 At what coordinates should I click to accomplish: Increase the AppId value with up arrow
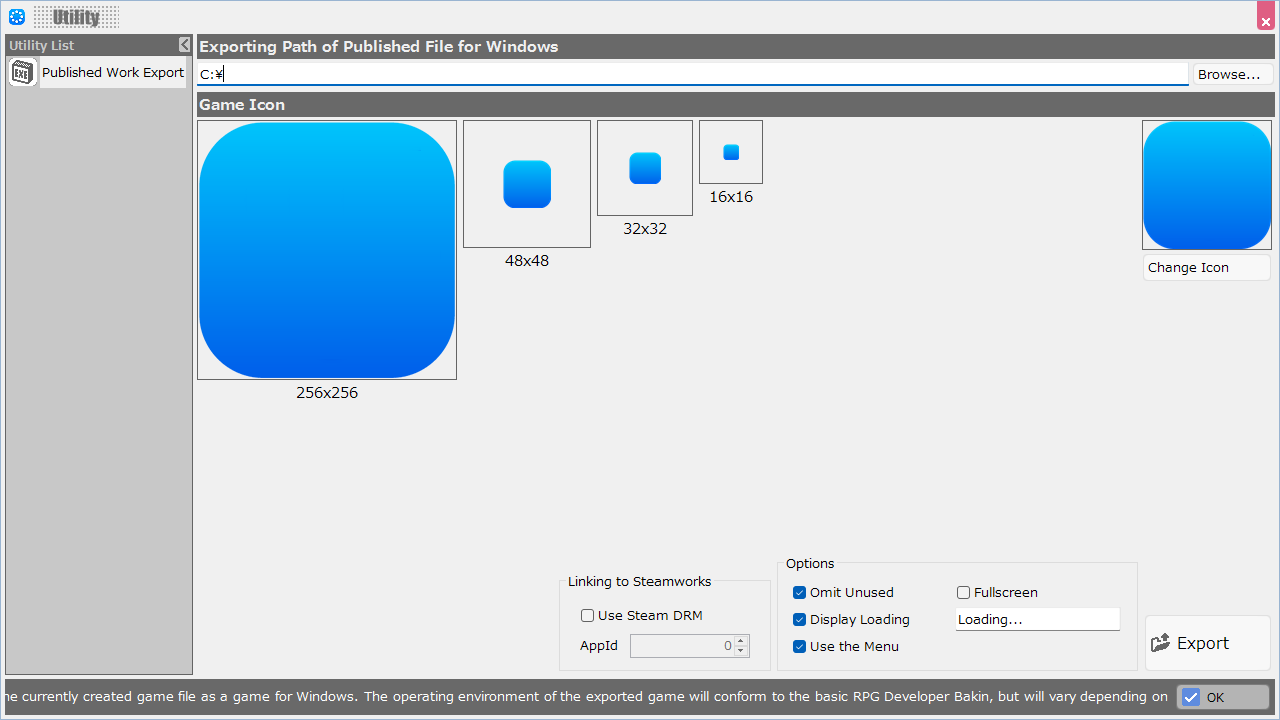[x=741, y=641]
